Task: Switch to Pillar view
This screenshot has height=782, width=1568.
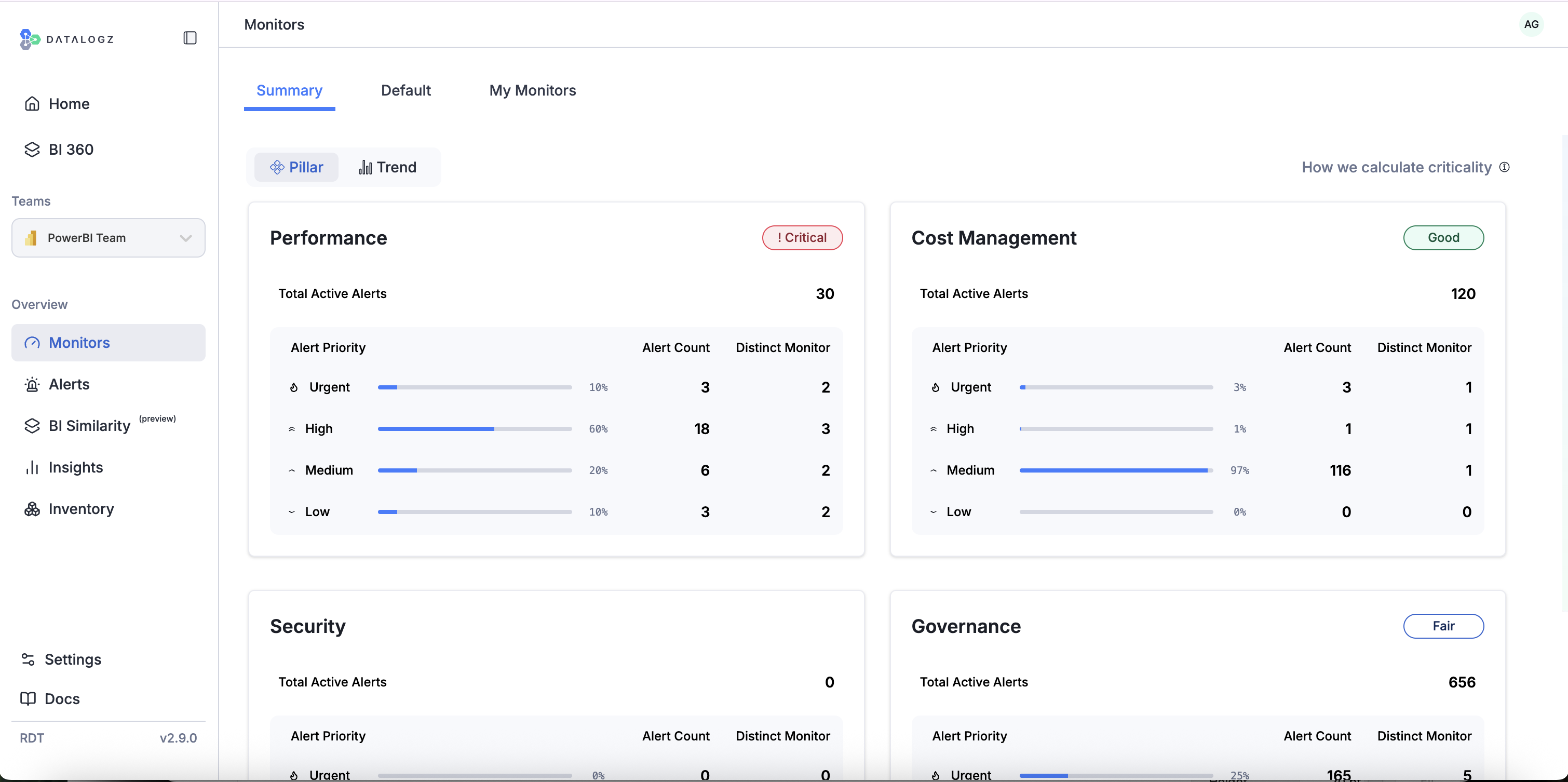Action: tap(296, 167)
